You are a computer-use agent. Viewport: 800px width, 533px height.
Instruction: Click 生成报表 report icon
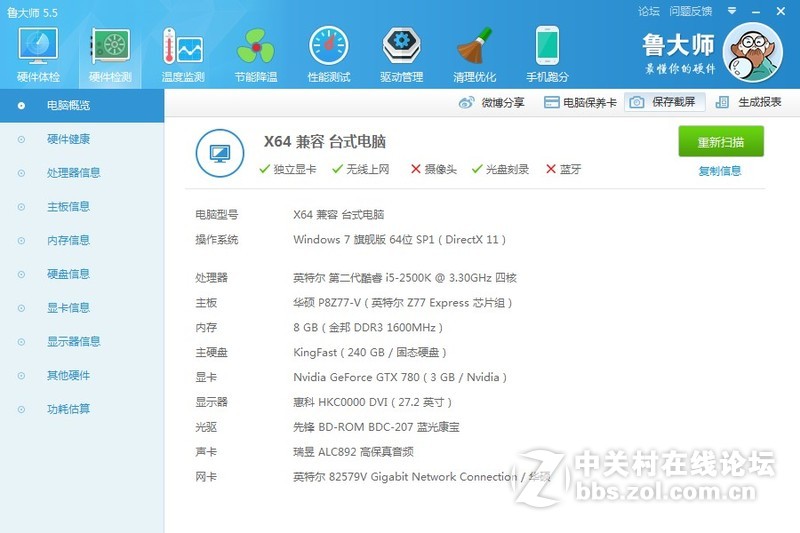click(x=722, y=103)
